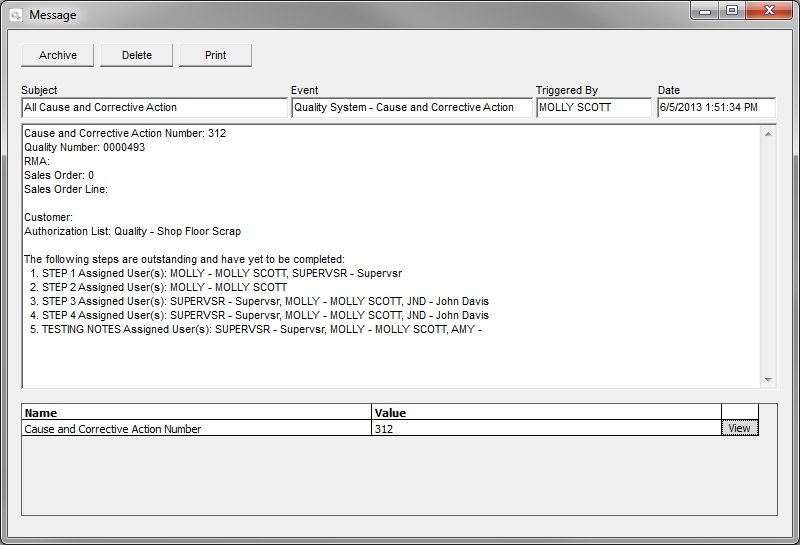View Cause and Corrective Action 312

[x=740, y=428]
